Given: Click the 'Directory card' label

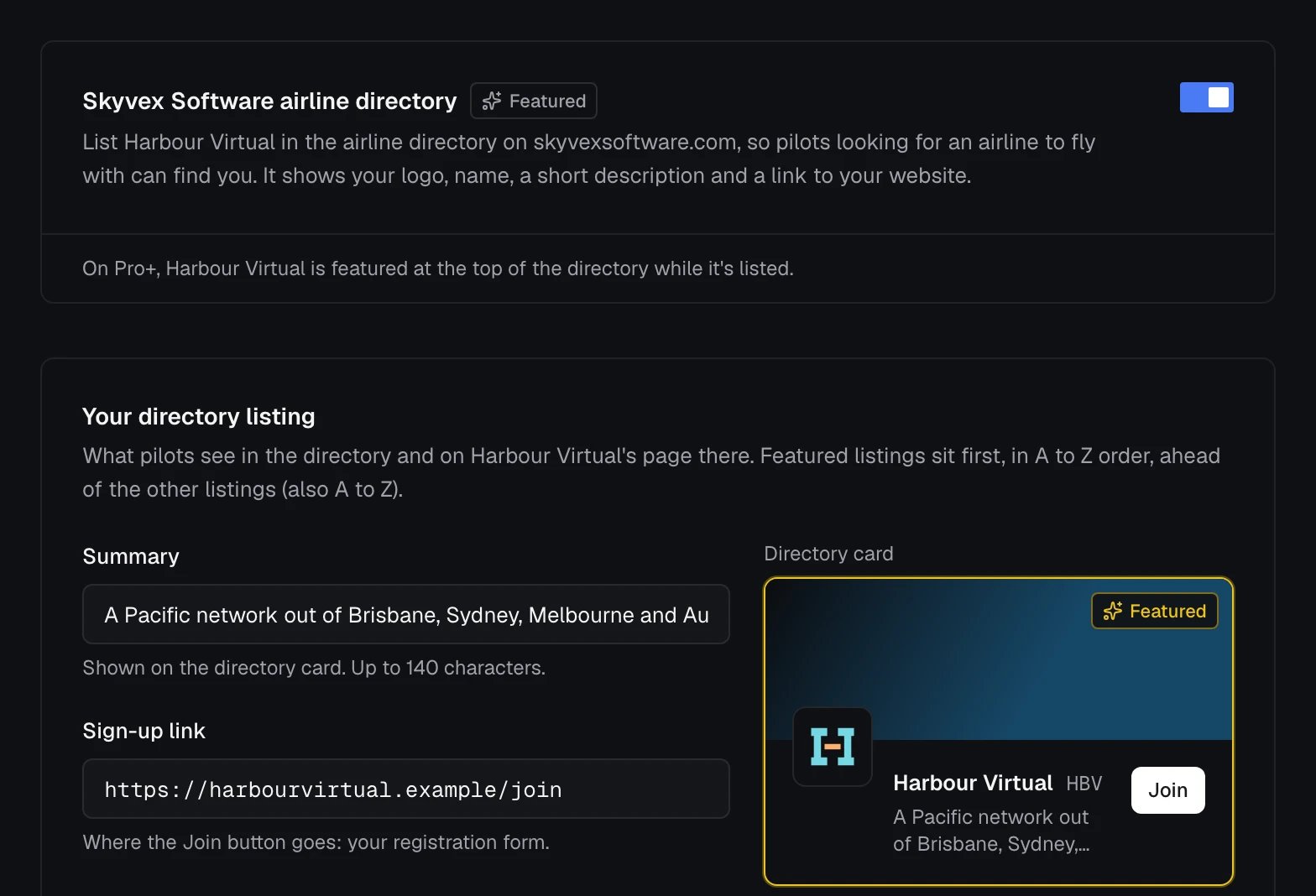Looking at the screenshot, I should click(x=828, y=554).
